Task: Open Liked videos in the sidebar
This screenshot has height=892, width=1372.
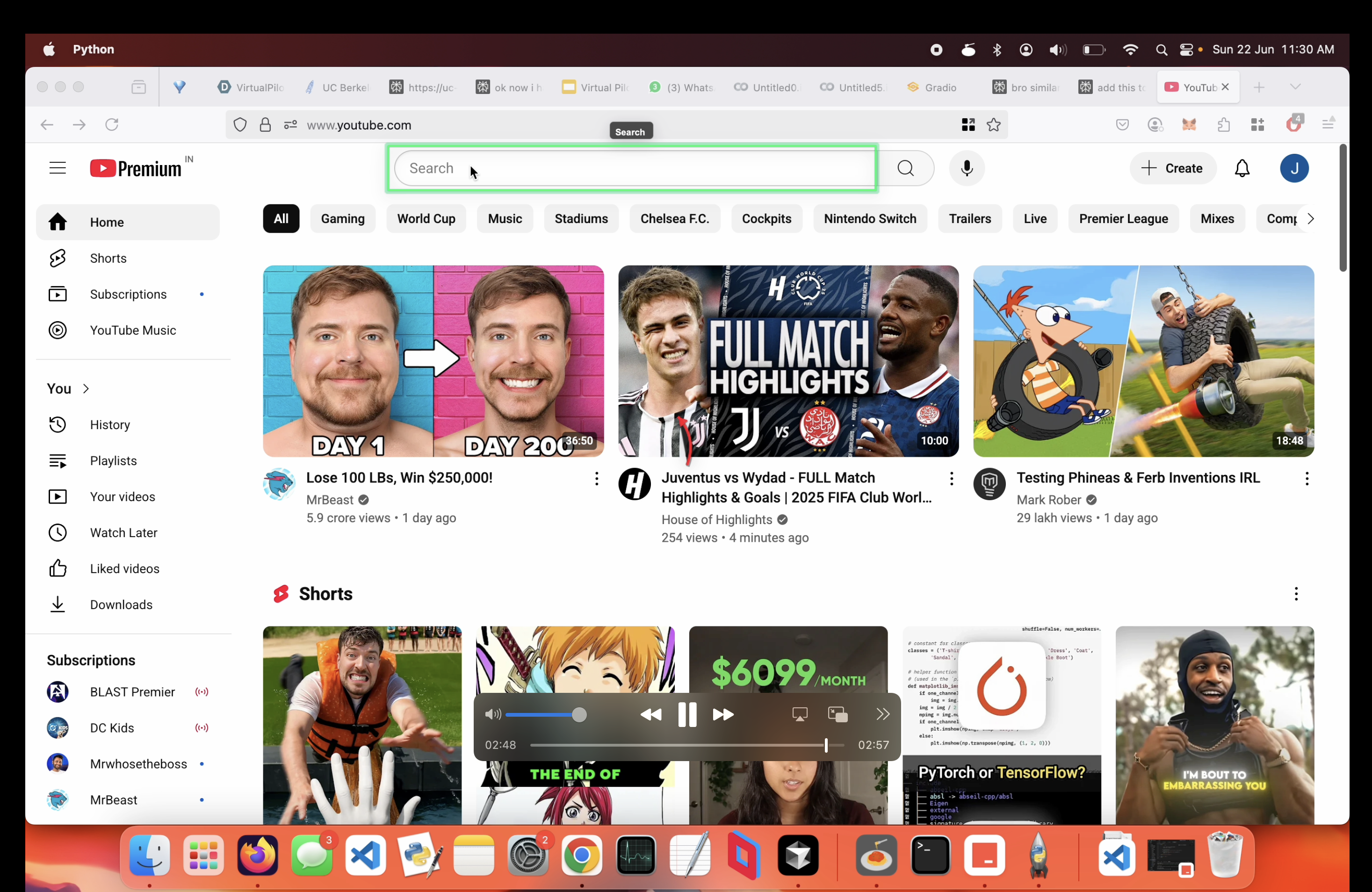Action: click(124, 569)
